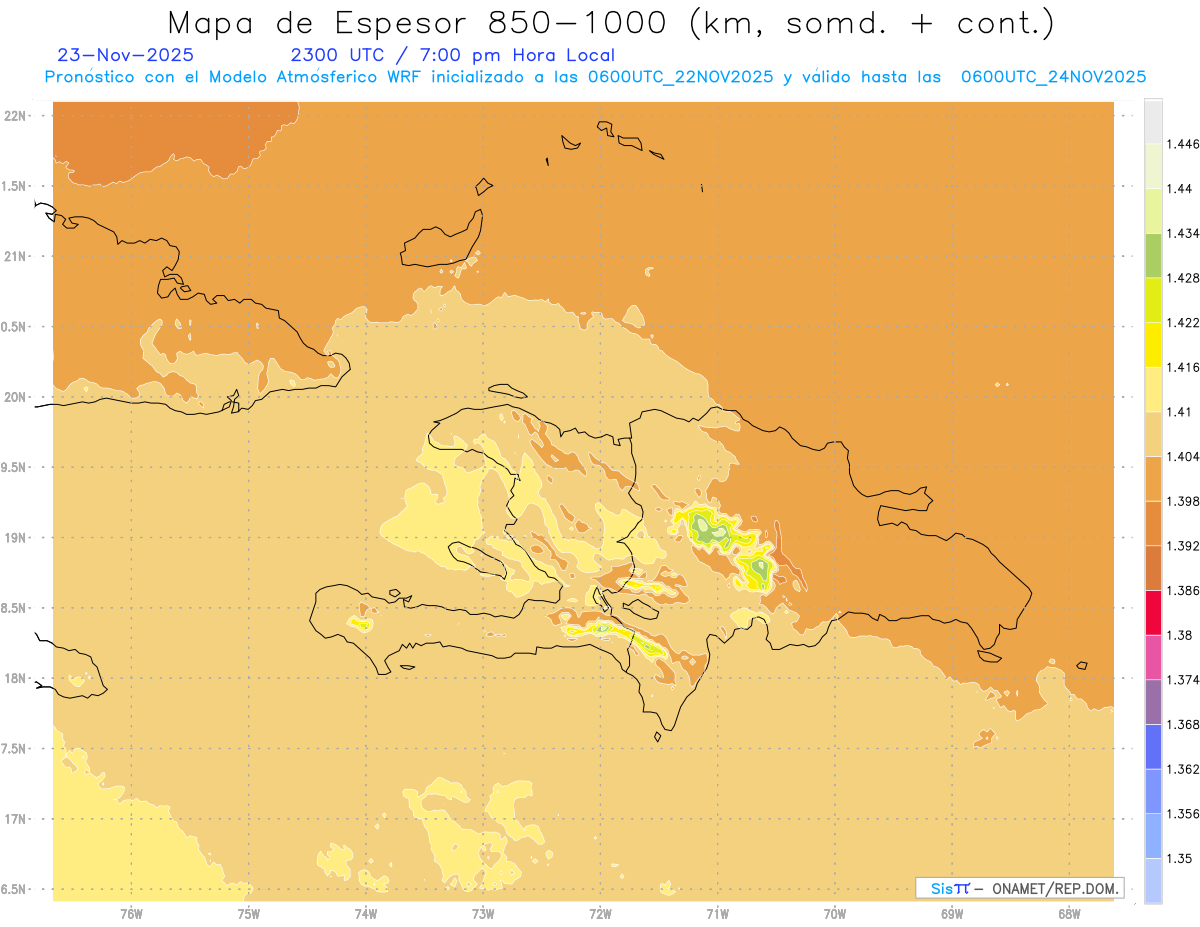Click the colorbar value 1.38
The height and width of the screenshot is (927, 1200).
click(x=1180, y=635)
